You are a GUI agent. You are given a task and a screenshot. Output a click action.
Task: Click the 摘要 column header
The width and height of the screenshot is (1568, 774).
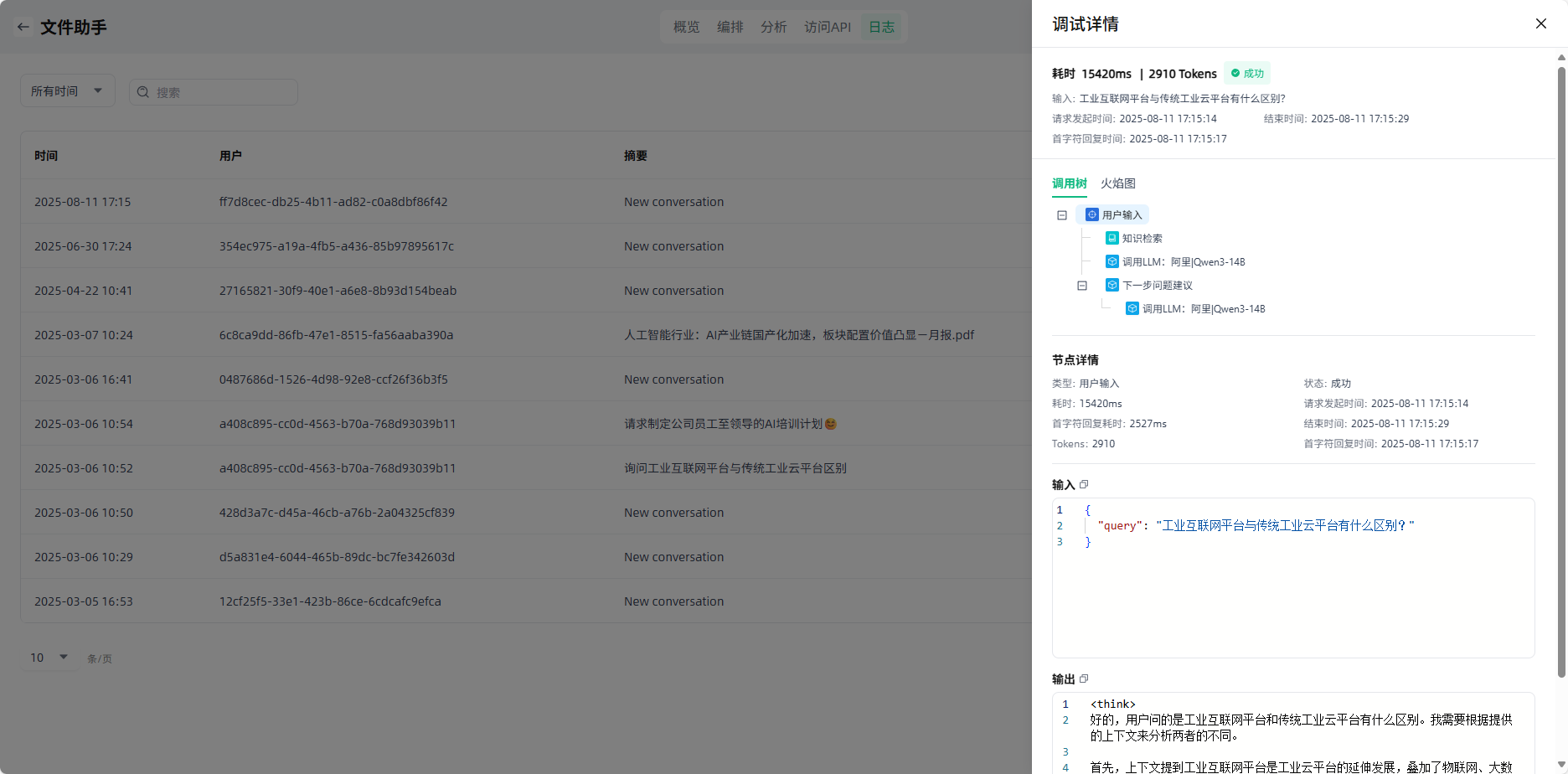(x=636, y=155)
